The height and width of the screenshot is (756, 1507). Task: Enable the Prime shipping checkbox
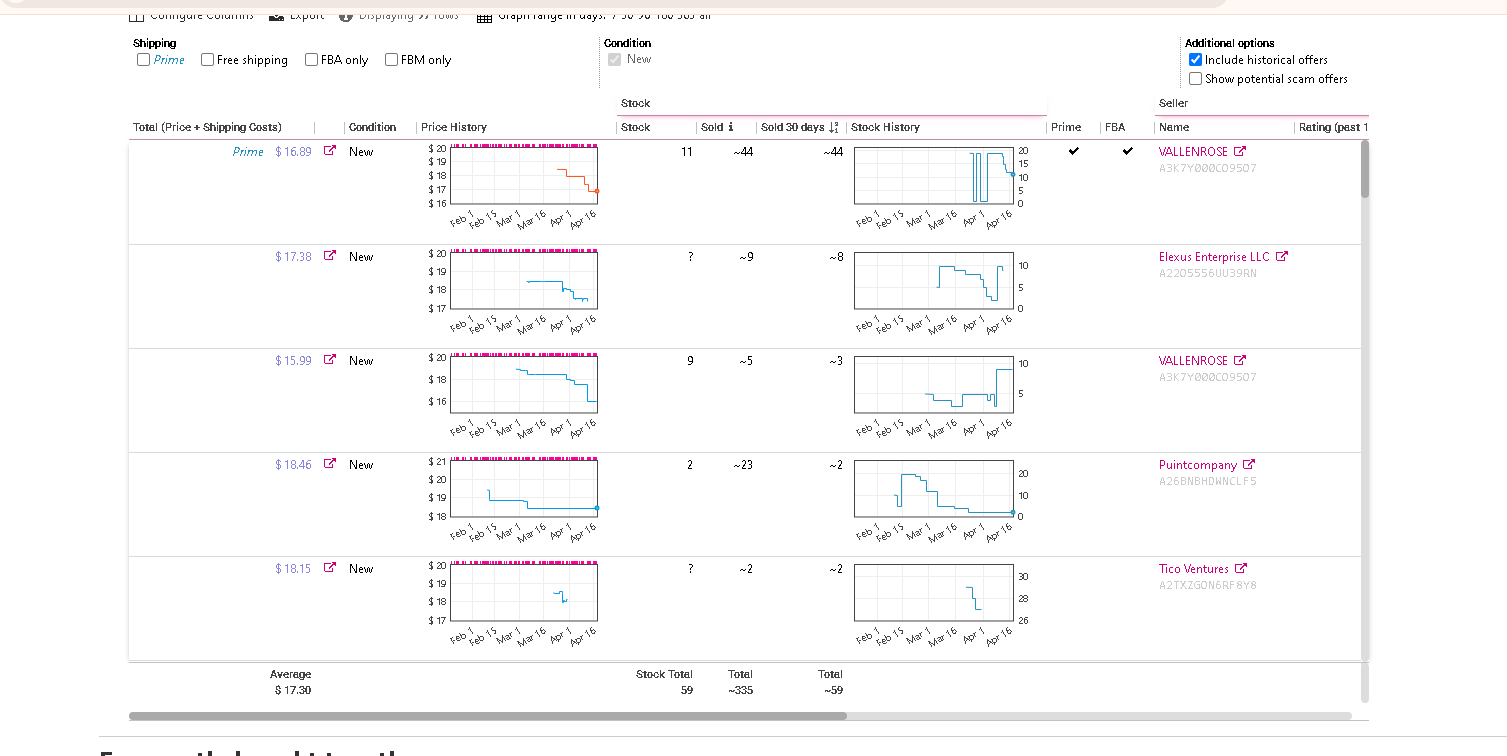[x=143, y=60]
